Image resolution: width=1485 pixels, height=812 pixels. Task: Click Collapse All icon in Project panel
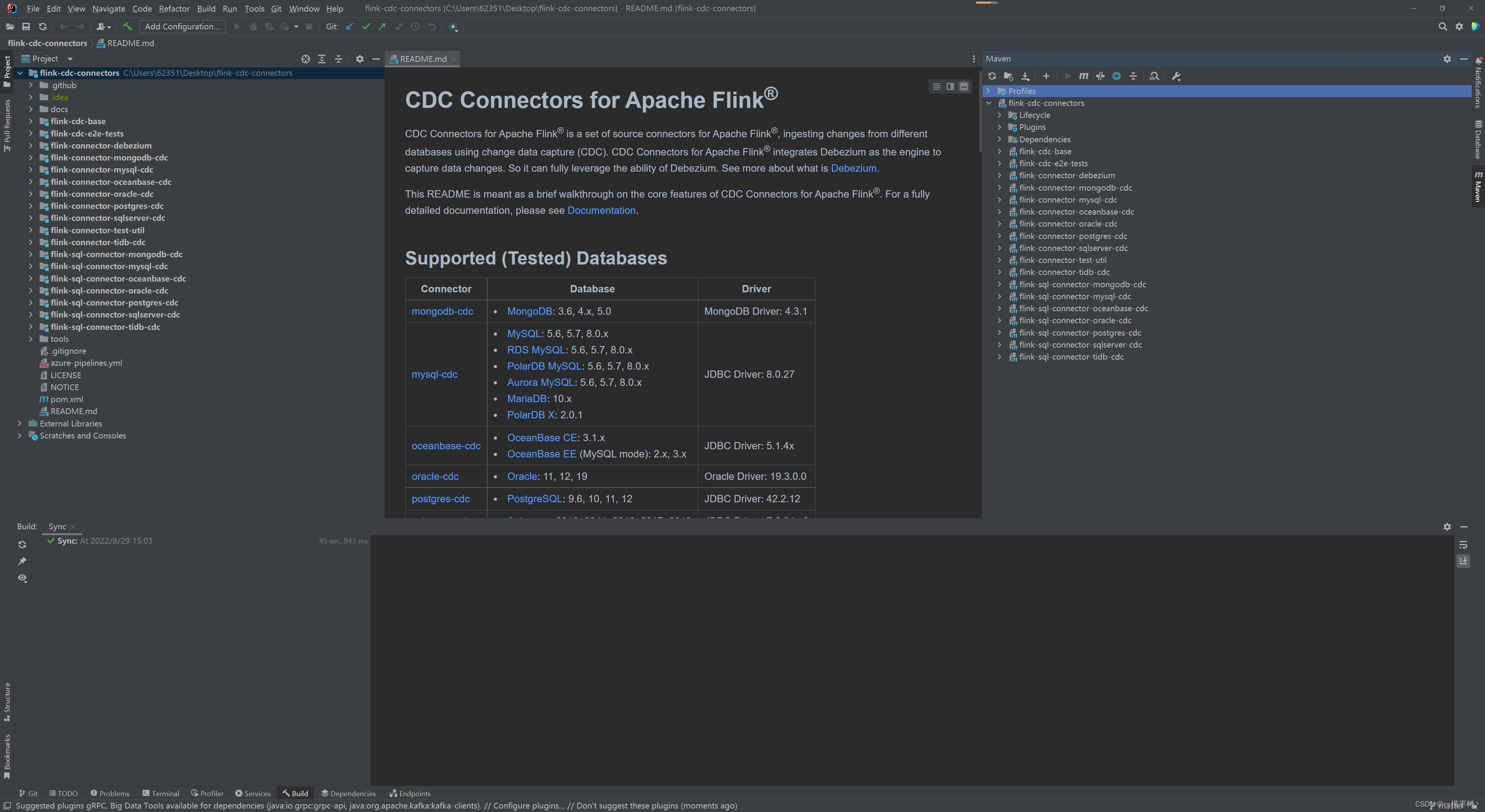[338, 59]
